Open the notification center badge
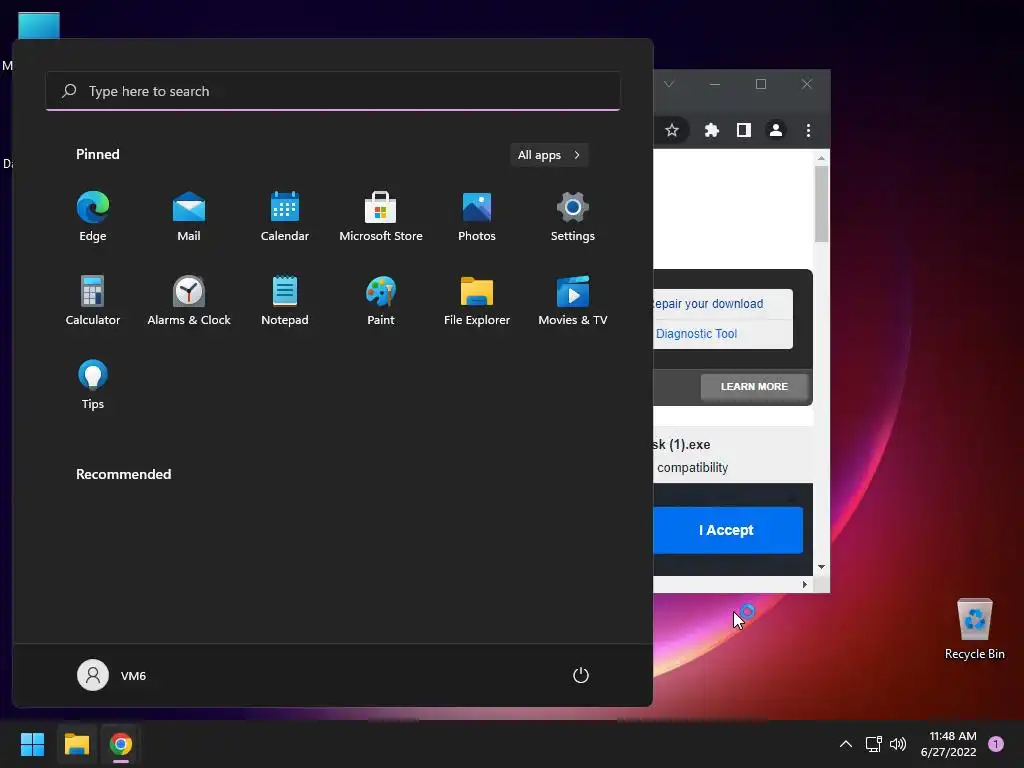The height and width of the screenshot is (768, 1024). click(x=996, y=744)
